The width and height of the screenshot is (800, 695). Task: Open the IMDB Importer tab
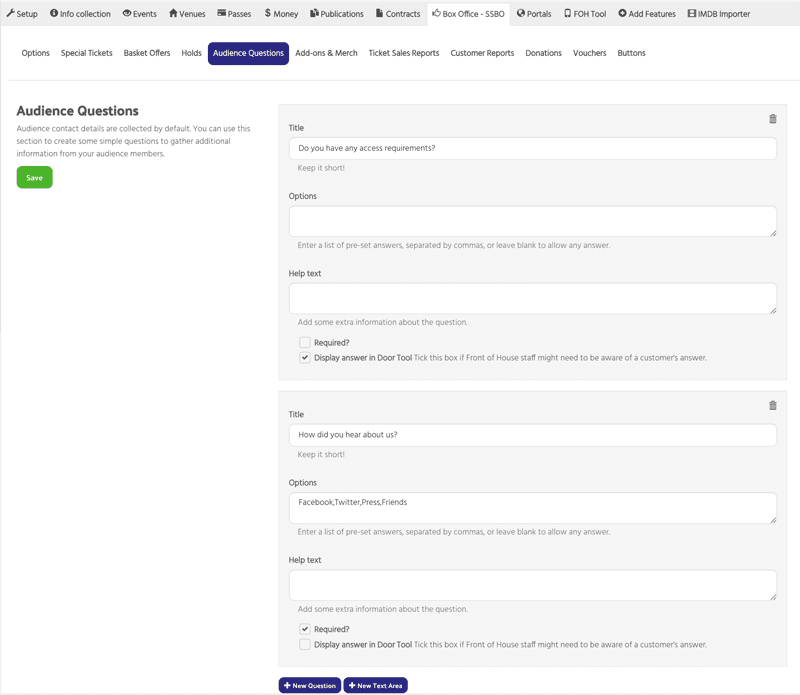tap(719, 14)
